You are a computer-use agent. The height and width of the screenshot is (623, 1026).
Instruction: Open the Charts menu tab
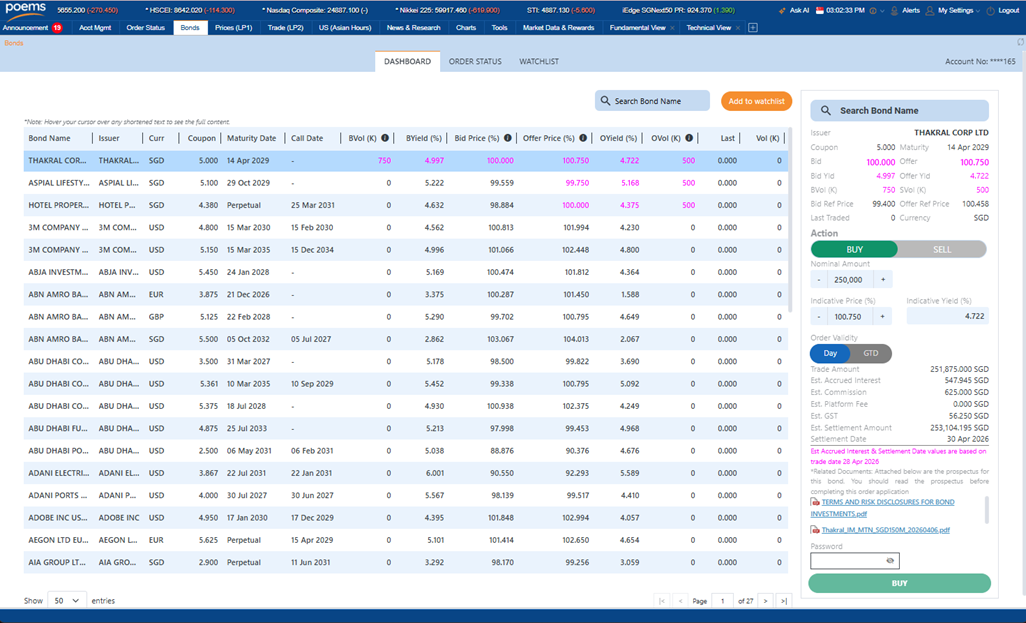click(x=465, y=27)
